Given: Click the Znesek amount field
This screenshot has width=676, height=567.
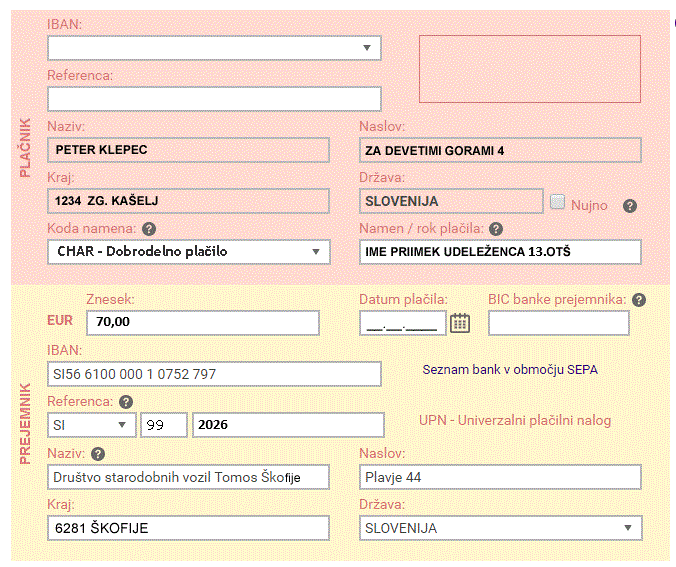Looking at the screenshot, I should point(203,323).
